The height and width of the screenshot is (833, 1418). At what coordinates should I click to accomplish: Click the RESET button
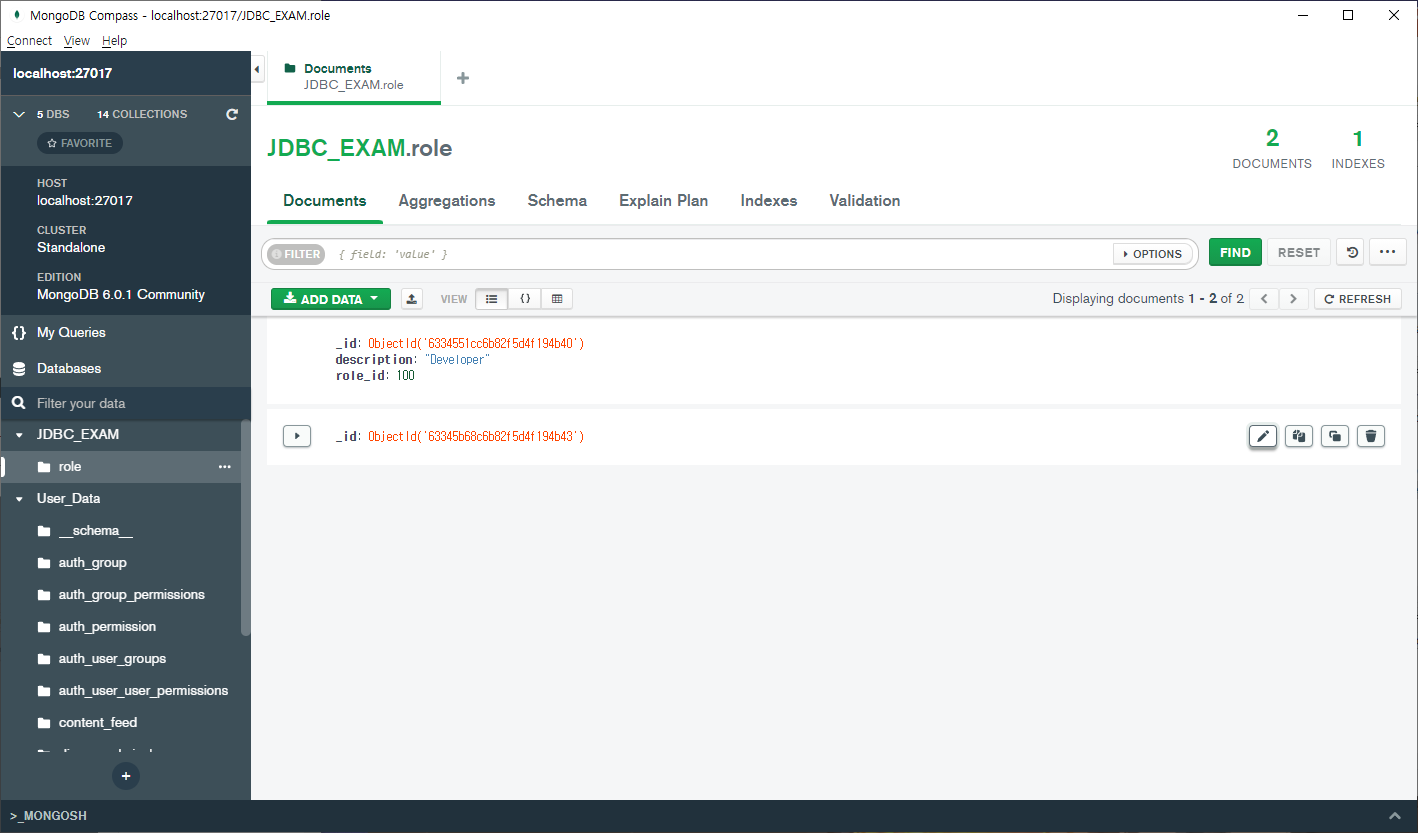point(1299,253)
